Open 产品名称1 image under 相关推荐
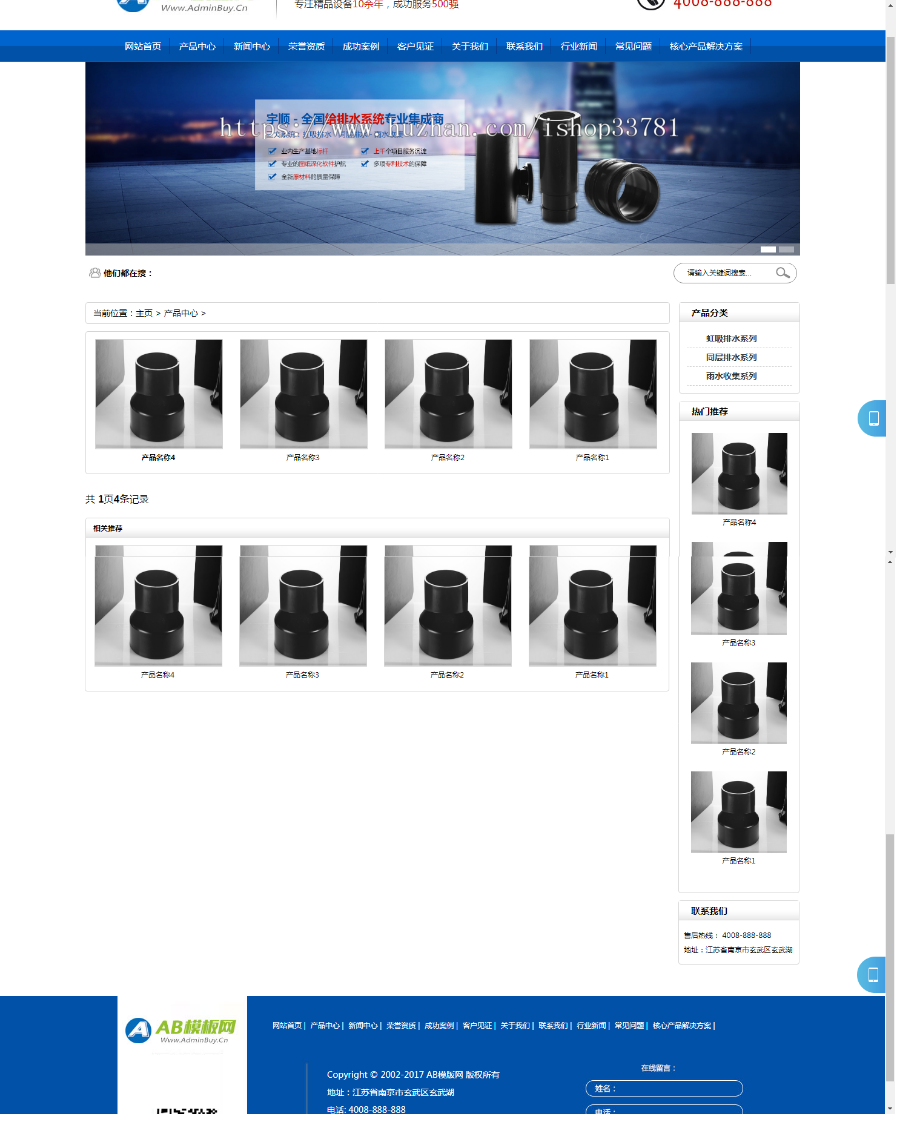Screen dimensions: 900x1128 (592, 605)
